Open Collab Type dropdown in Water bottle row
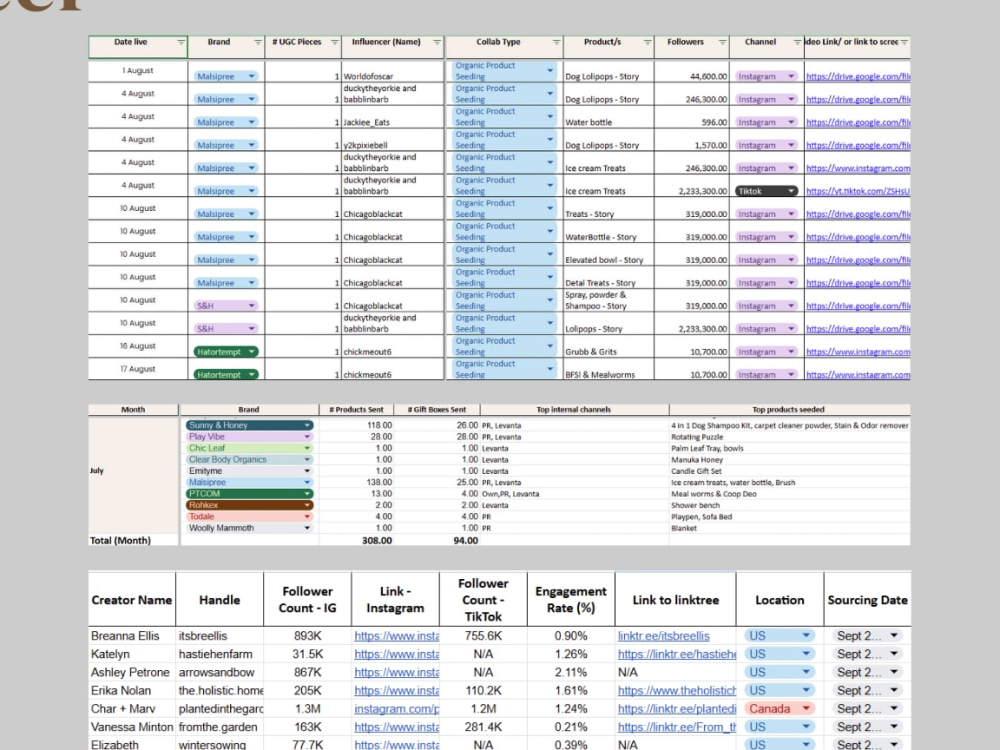The height and width of the screenshot is (750, 1000). (x=550, y=116)
